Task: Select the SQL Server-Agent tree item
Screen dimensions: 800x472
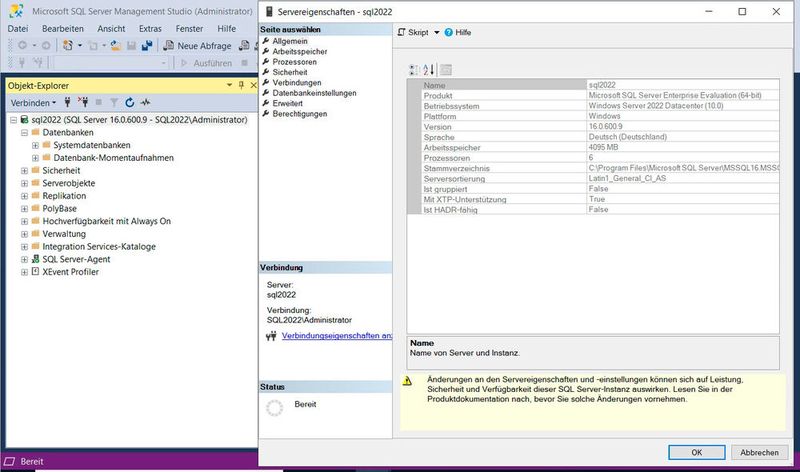Action: click(76, 259)
